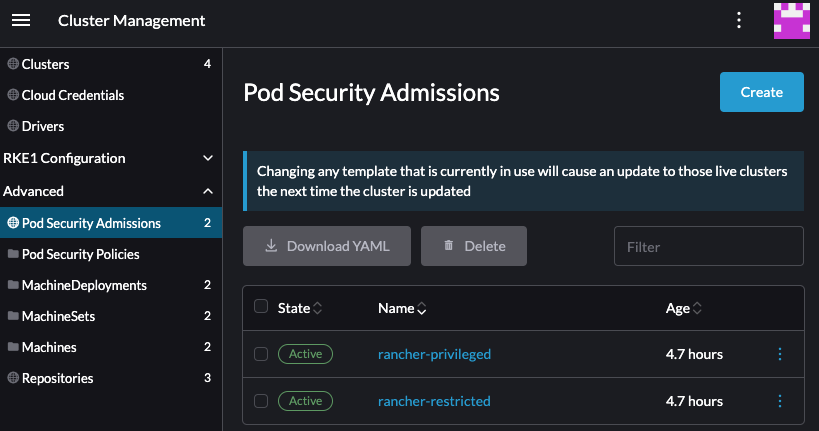Check the rancher-restricted row checkbox
This screenshot has width=819, height=431.
(x=261, y=401)
